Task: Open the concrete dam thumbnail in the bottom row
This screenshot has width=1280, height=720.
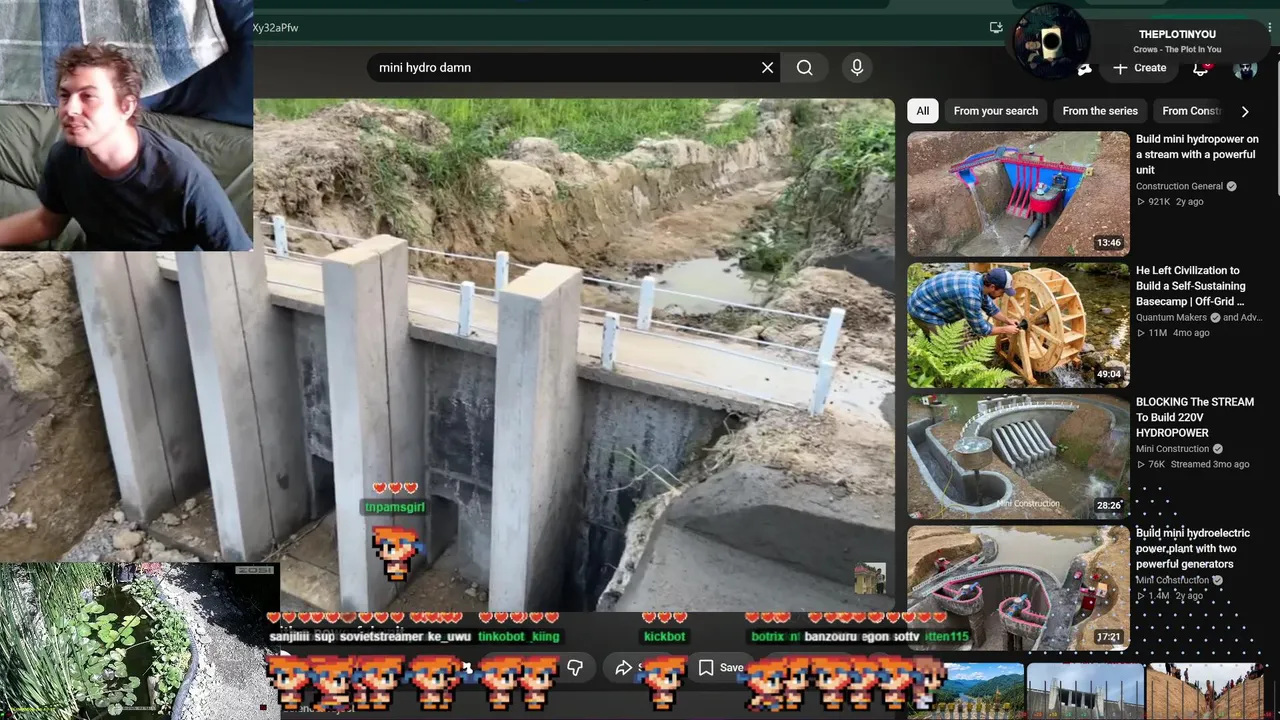Action: tap(1085, 691)
